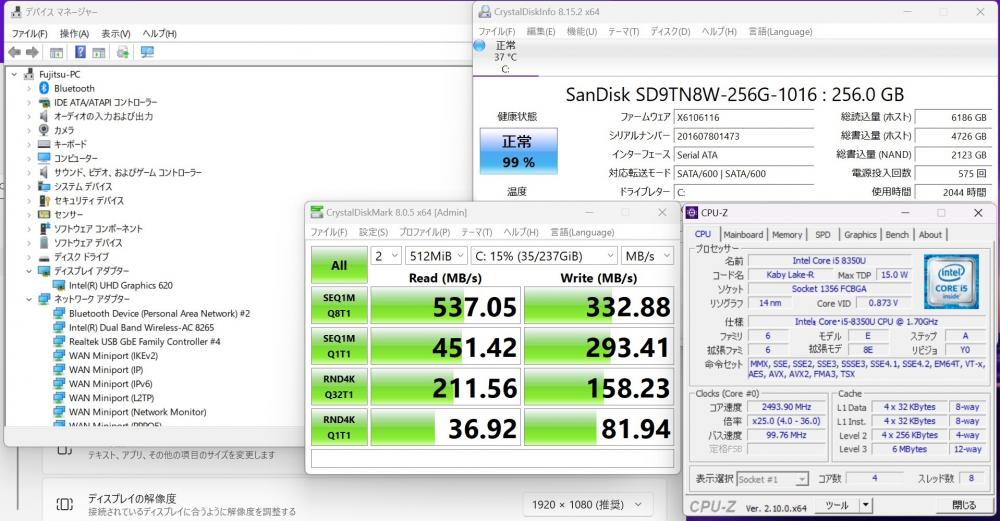Open the 機能(U) menu in CrystalDiskInfo
This screenshot has width=1000, height=521.
tap(582, 31)
